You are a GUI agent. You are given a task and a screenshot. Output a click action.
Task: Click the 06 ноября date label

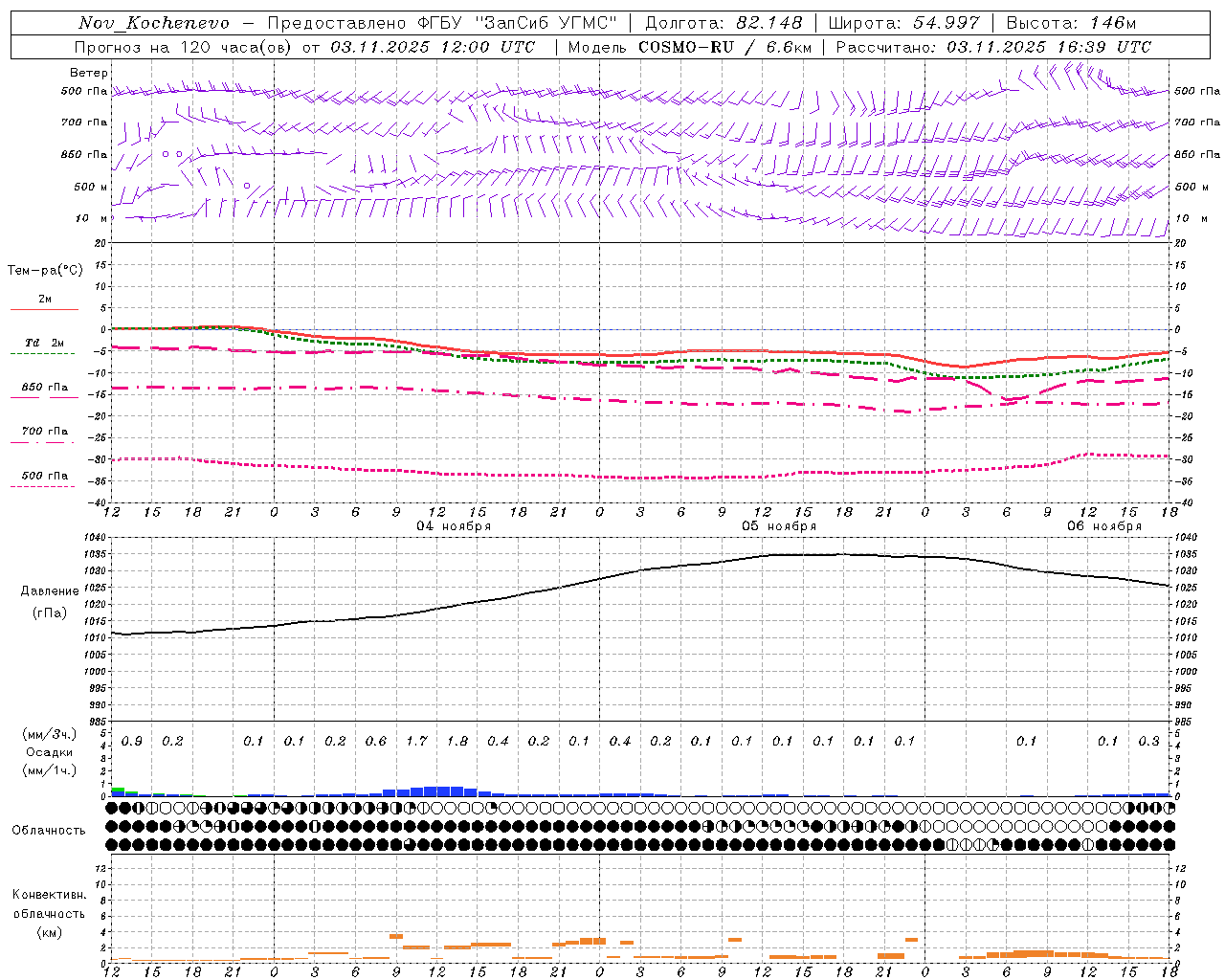(x=1104, y=526)
